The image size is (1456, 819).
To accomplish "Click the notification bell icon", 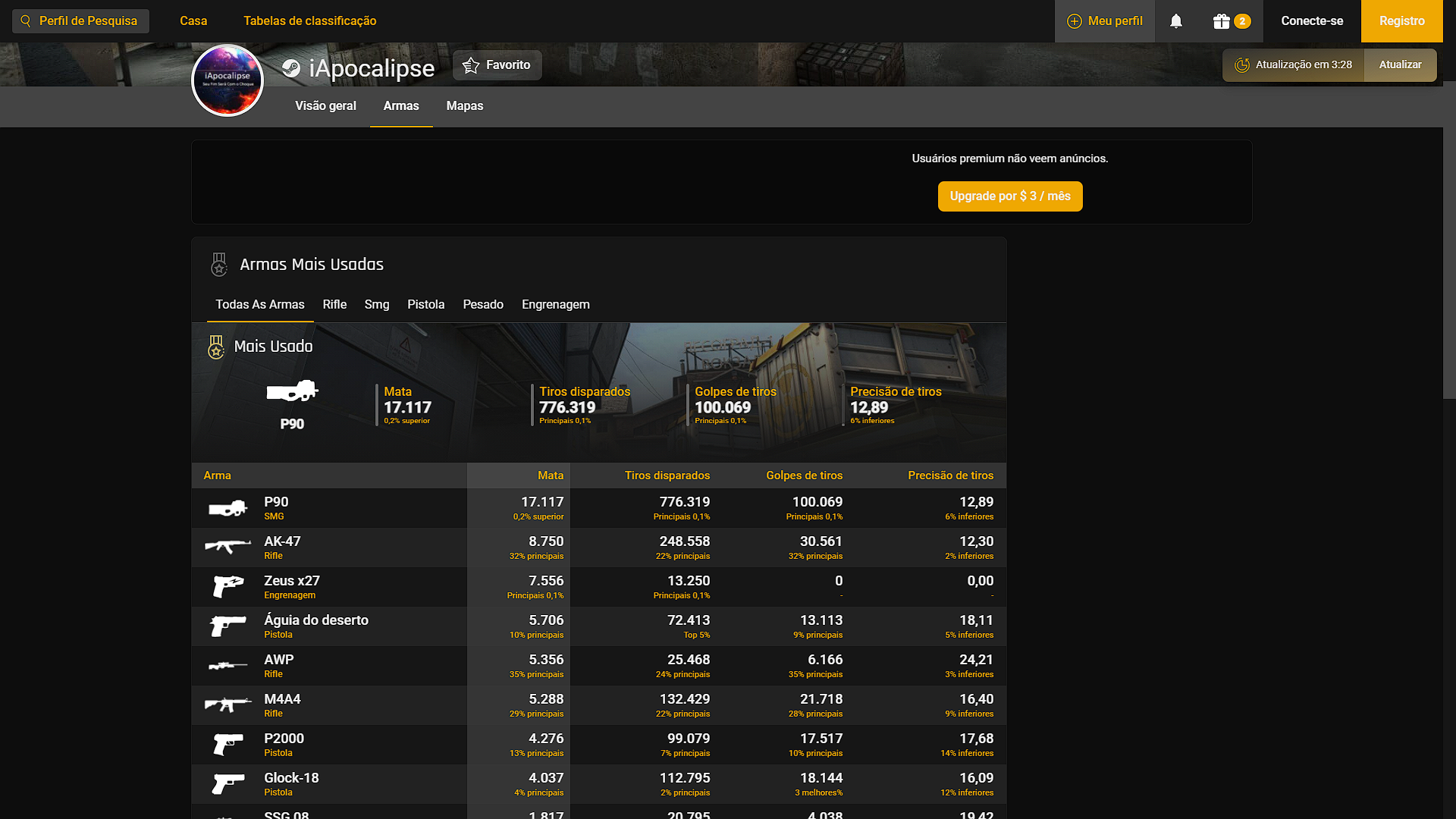I will (1175, 21).
